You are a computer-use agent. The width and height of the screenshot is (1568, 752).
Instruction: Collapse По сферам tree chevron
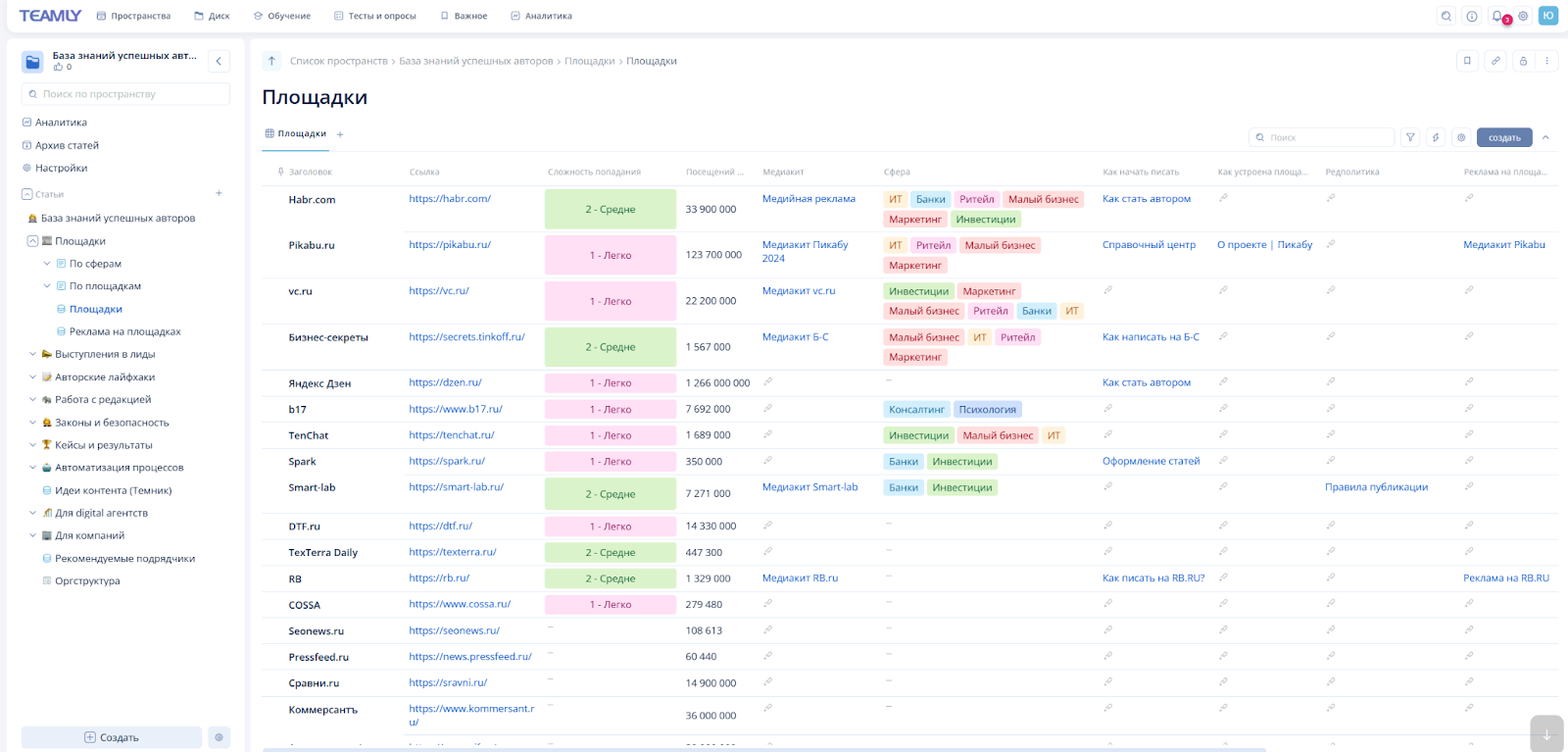[47, 264]
